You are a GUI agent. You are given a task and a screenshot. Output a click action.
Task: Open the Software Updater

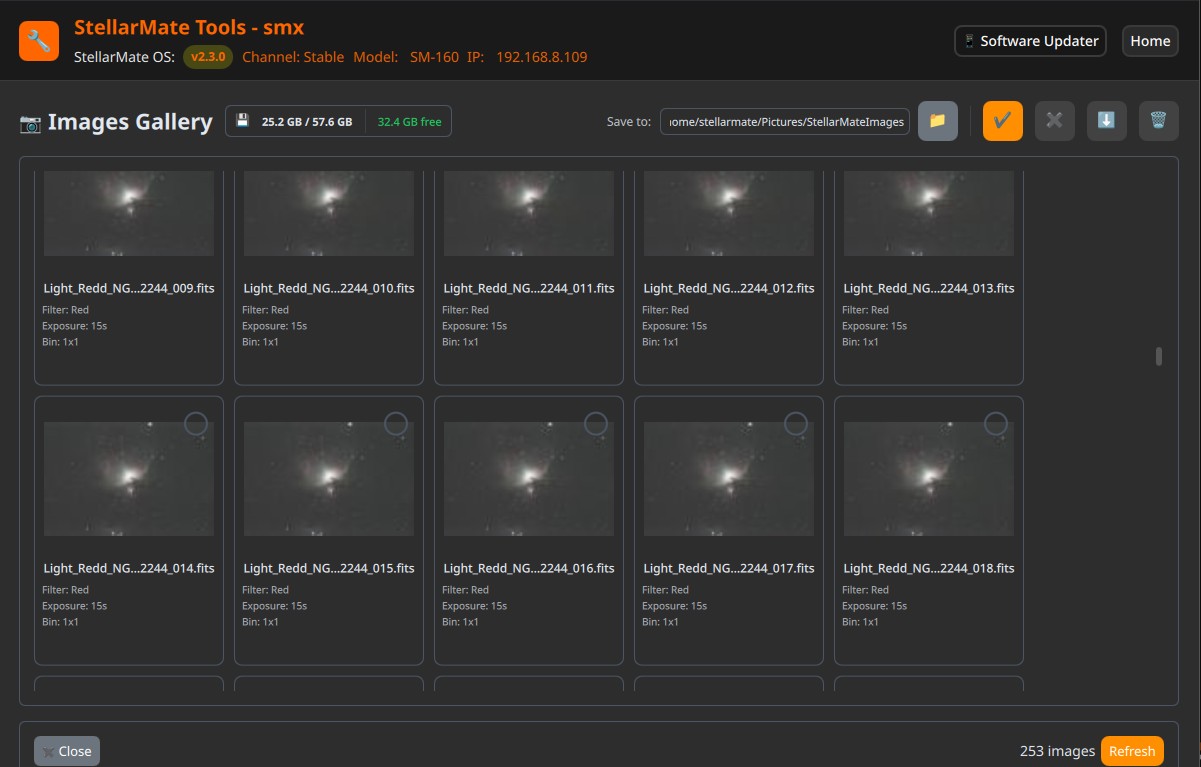click(x=1030, y=41)
